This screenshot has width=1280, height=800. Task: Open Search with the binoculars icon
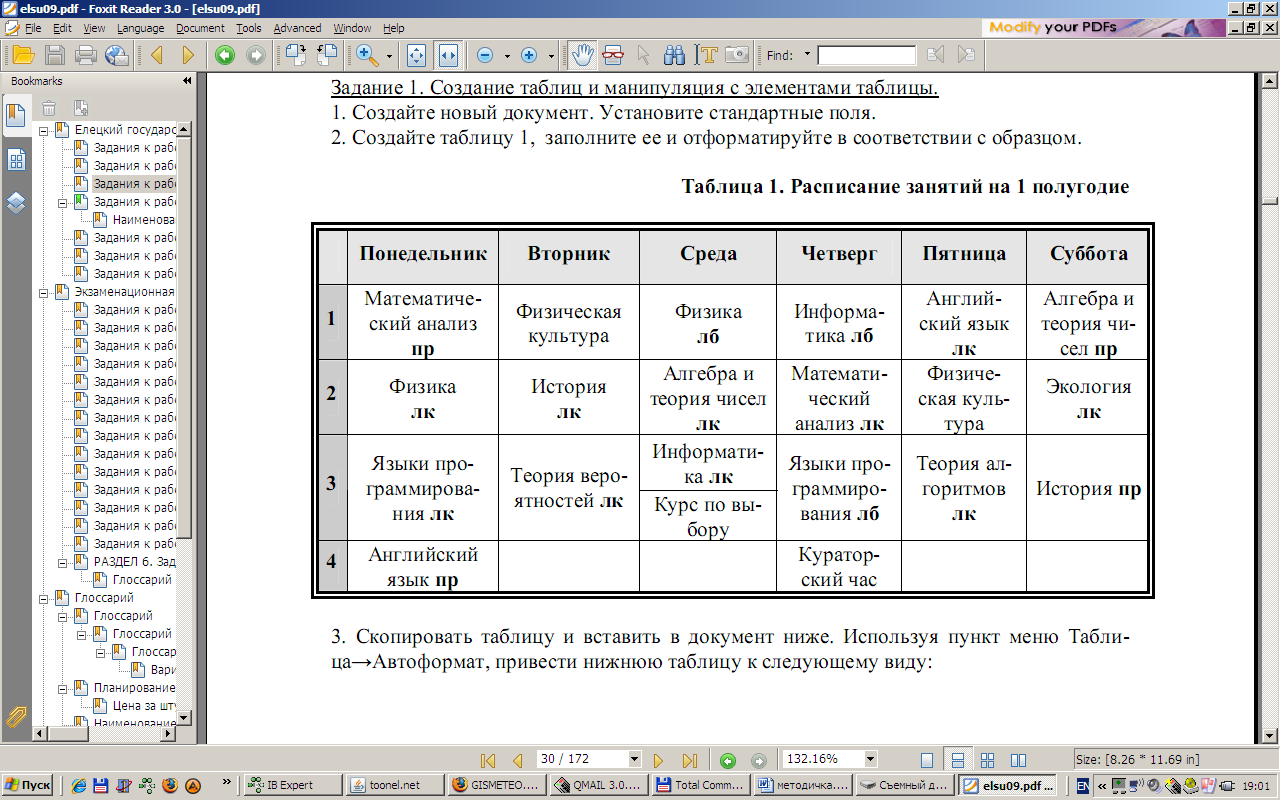(x=675, y=55)
